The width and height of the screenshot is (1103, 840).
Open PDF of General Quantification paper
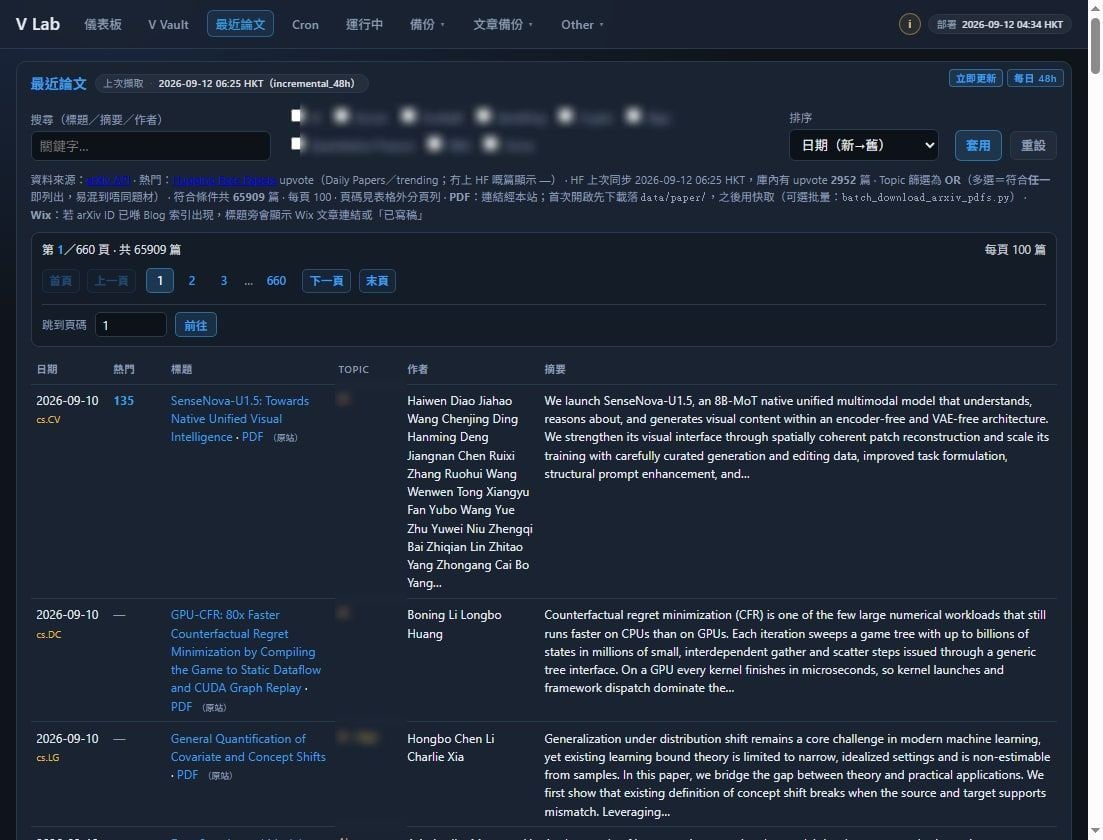(187, 775)
